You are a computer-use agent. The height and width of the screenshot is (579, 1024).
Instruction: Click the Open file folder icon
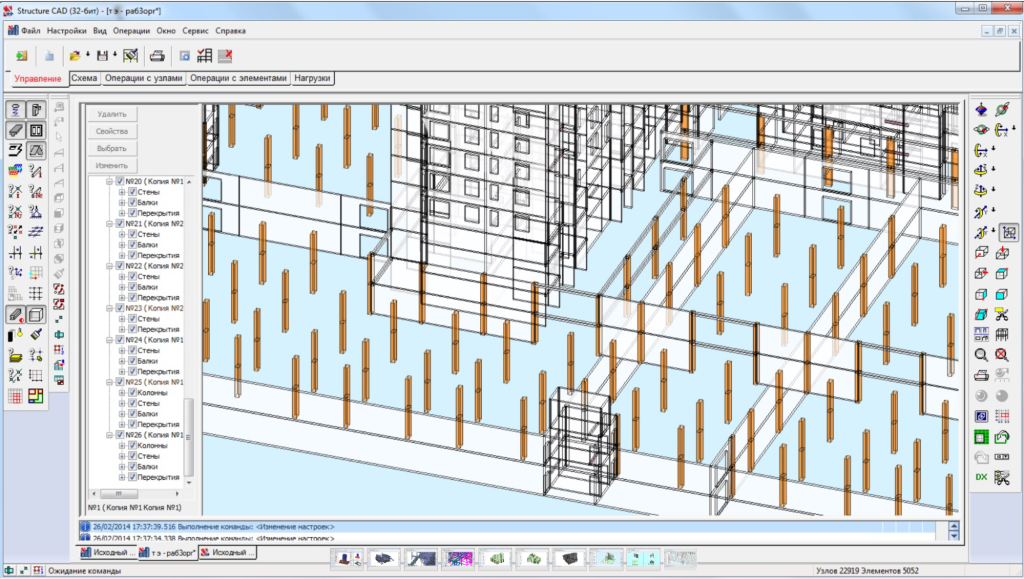pyautogui.click(x=75, y=56)
